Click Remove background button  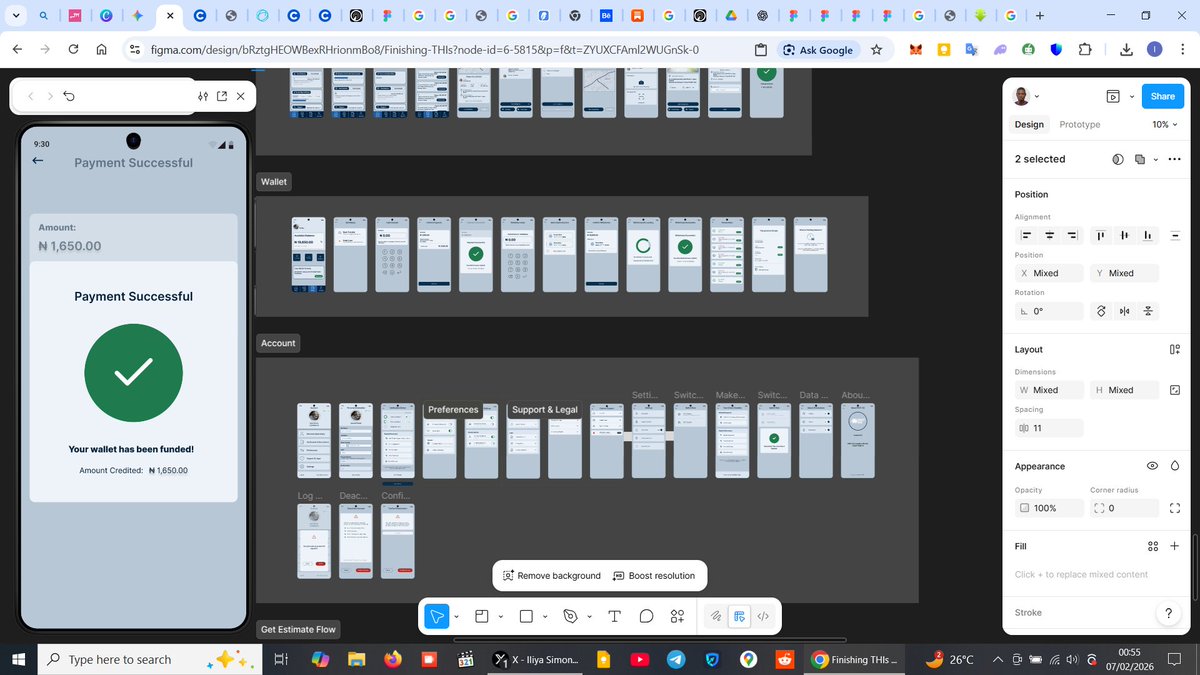tap(552, 576)
